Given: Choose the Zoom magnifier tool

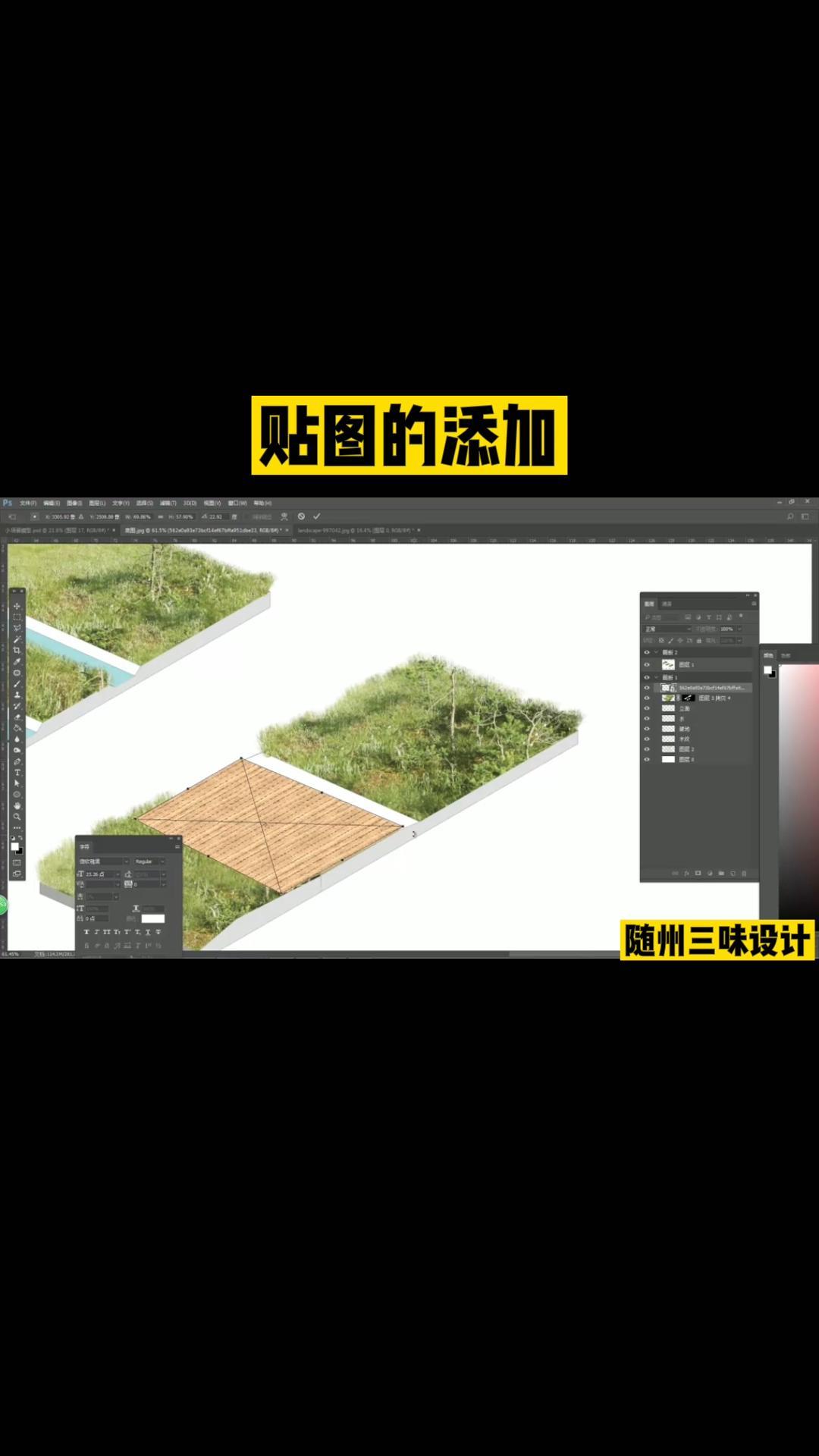Looking at the screenshot, I should 17,817.
